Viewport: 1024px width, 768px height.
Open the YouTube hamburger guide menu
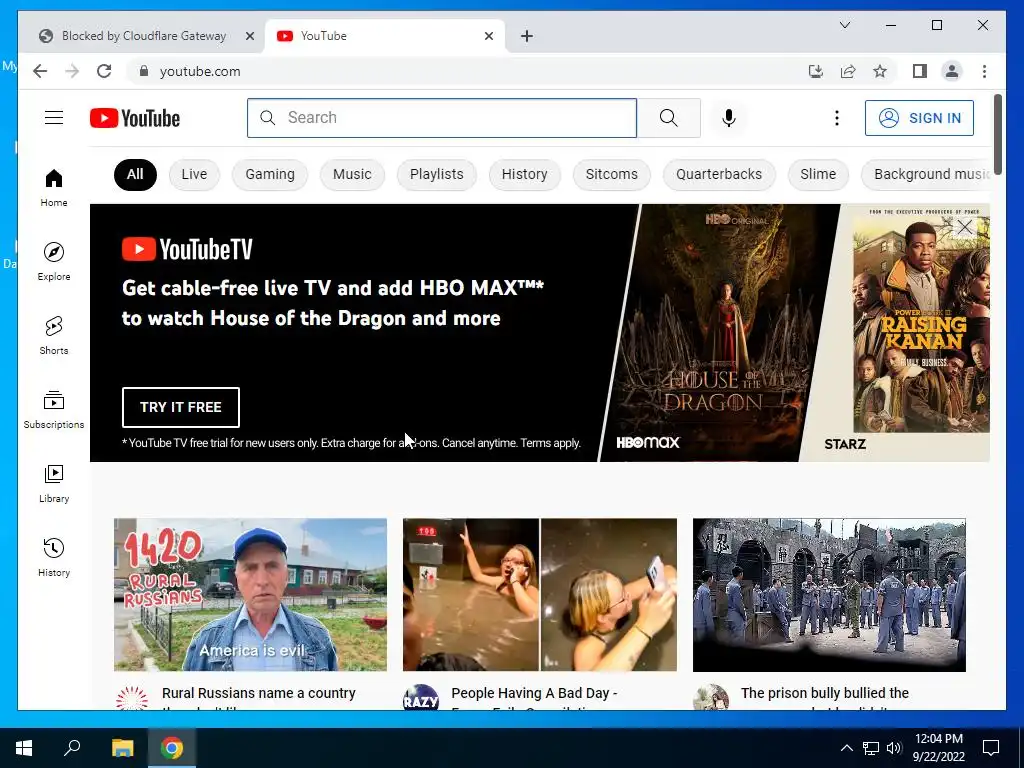tap(54, 118)
